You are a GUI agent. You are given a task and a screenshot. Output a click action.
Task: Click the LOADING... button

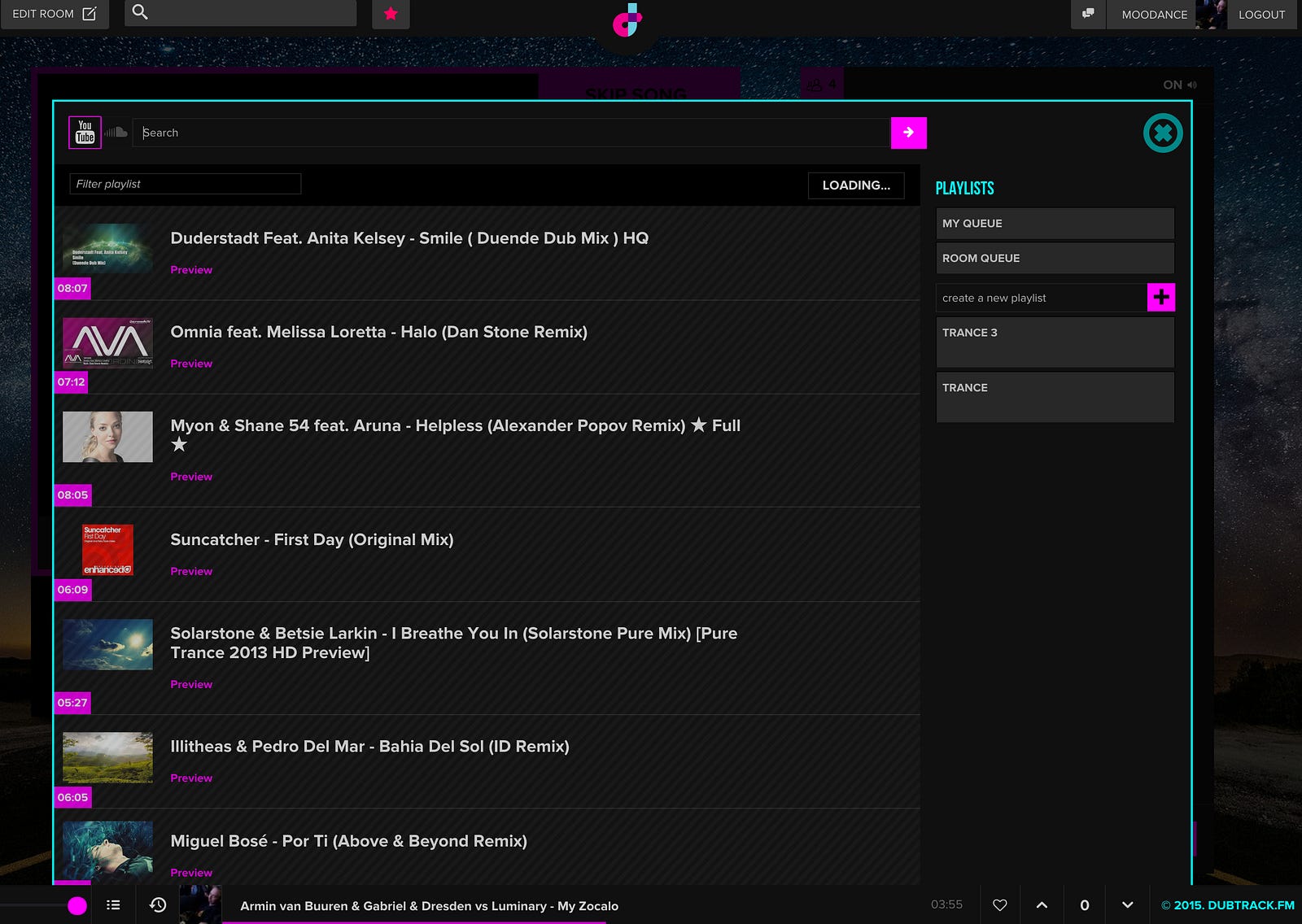click(856, 185)
